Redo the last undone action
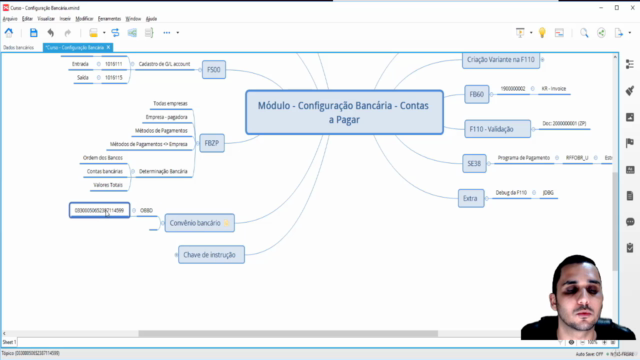Screen dimensions: 640x360 tap(67, 33)
